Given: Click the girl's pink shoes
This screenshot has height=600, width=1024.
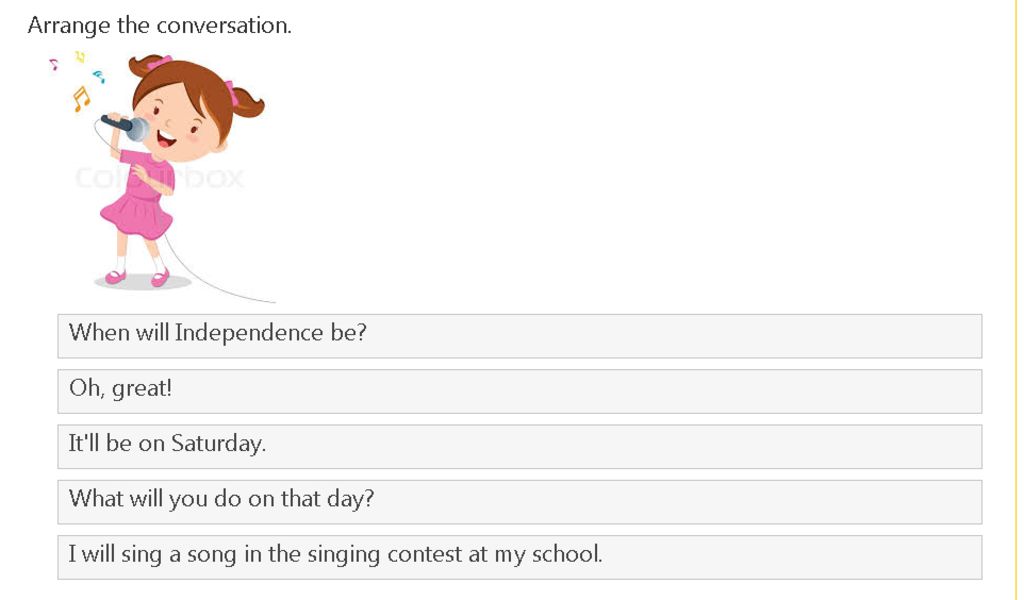Looking at the screenshot, I should pos(137,277).
